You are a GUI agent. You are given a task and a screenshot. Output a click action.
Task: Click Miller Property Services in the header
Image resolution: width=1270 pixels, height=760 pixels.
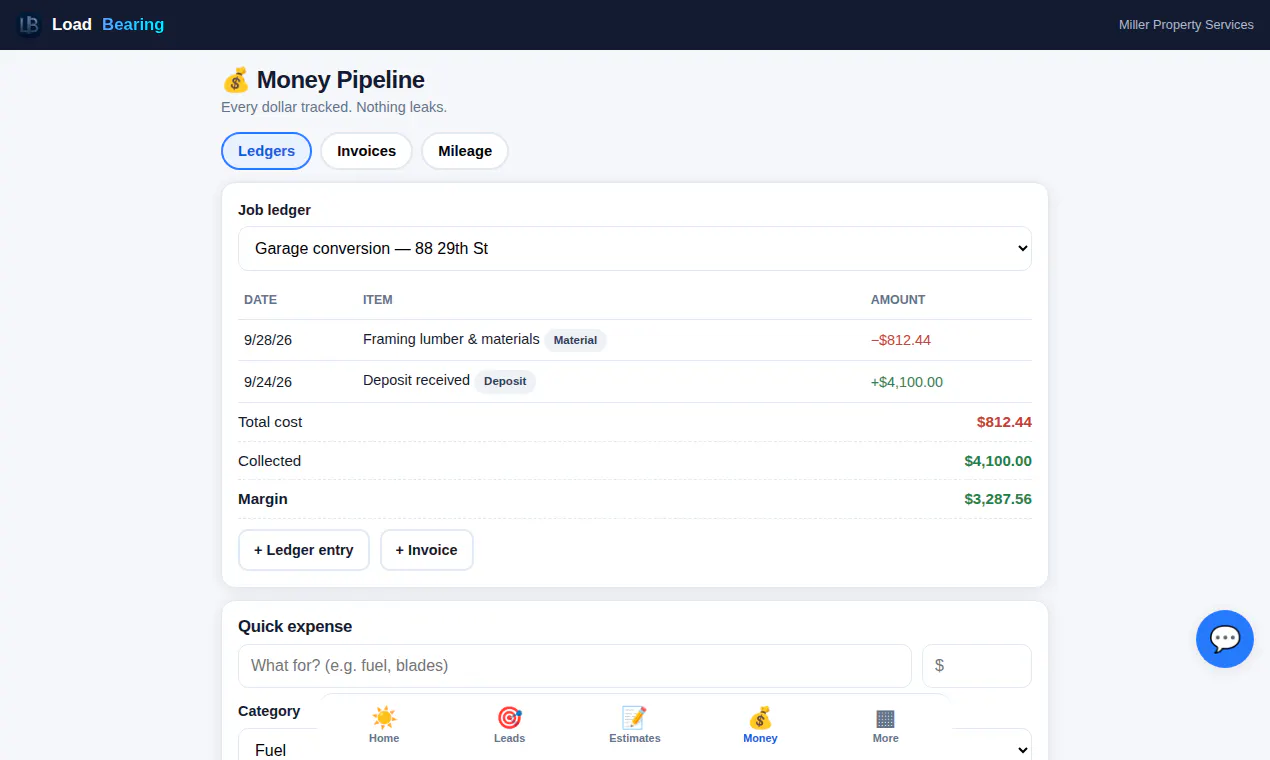coord(1186,25)
